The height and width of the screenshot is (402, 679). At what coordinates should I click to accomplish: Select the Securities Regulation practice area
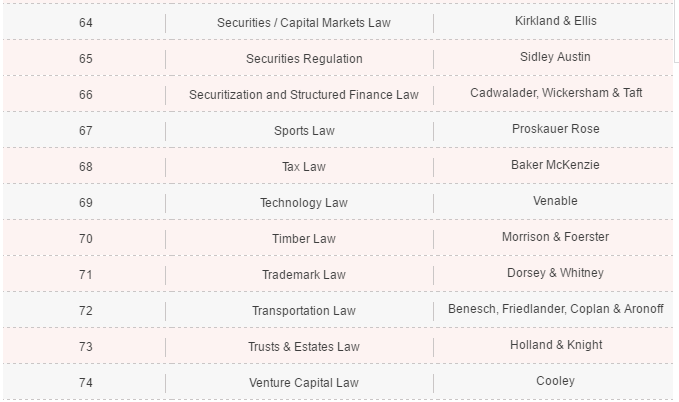point(303,59)
